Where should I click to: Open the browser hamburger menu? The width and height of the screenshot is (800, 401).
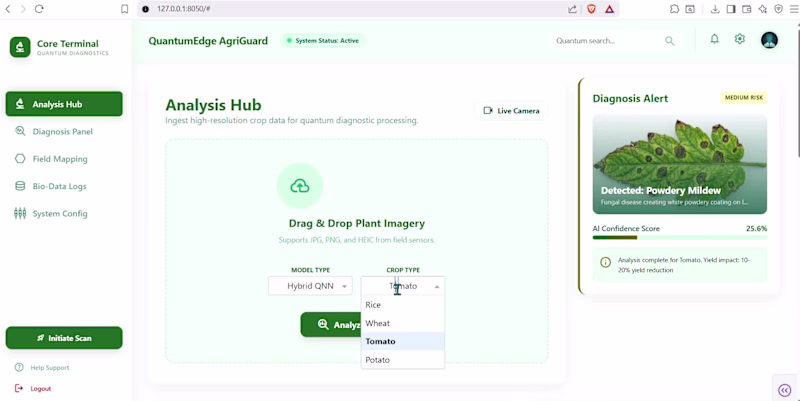coord(794,9)
